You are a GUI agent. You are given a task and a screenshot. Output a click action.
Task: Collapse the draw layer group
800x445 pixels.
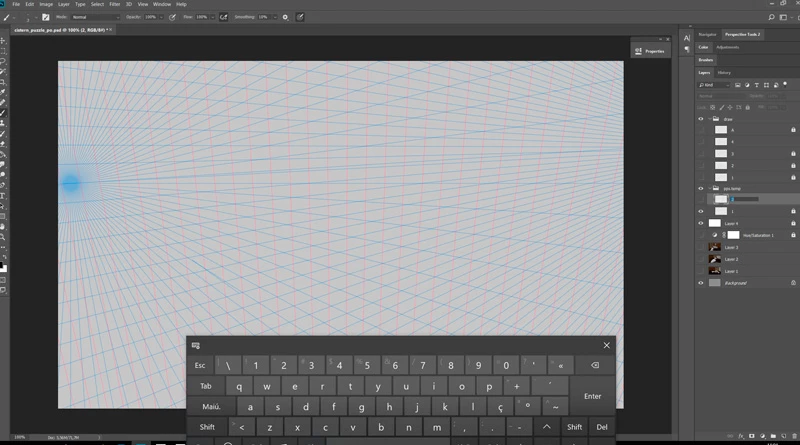pyautogui.click(x=710, y=119)
